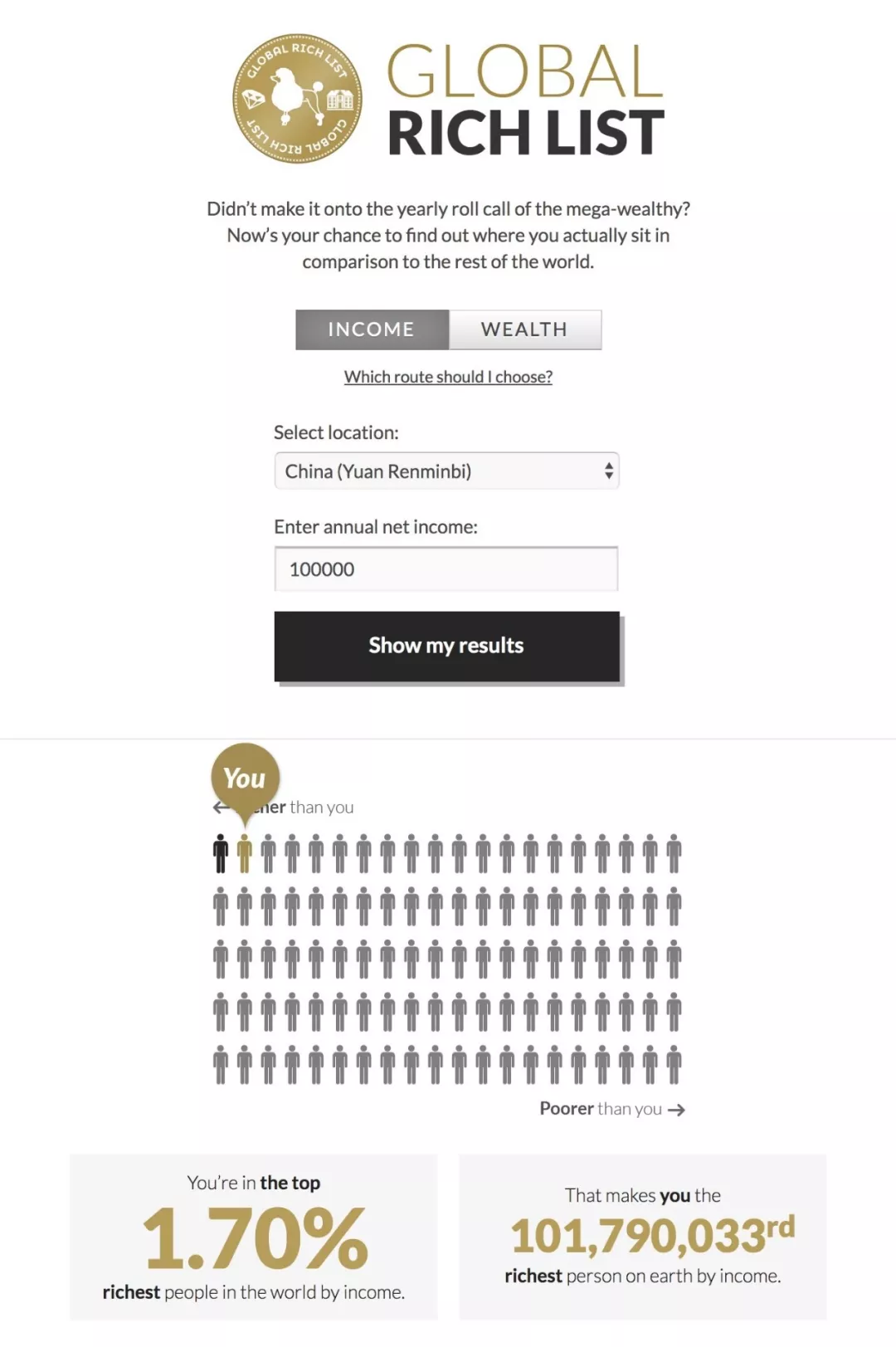Click the gold Global Rich List coin logo
Screen dimensions: 896x1347
click(296, 99)
